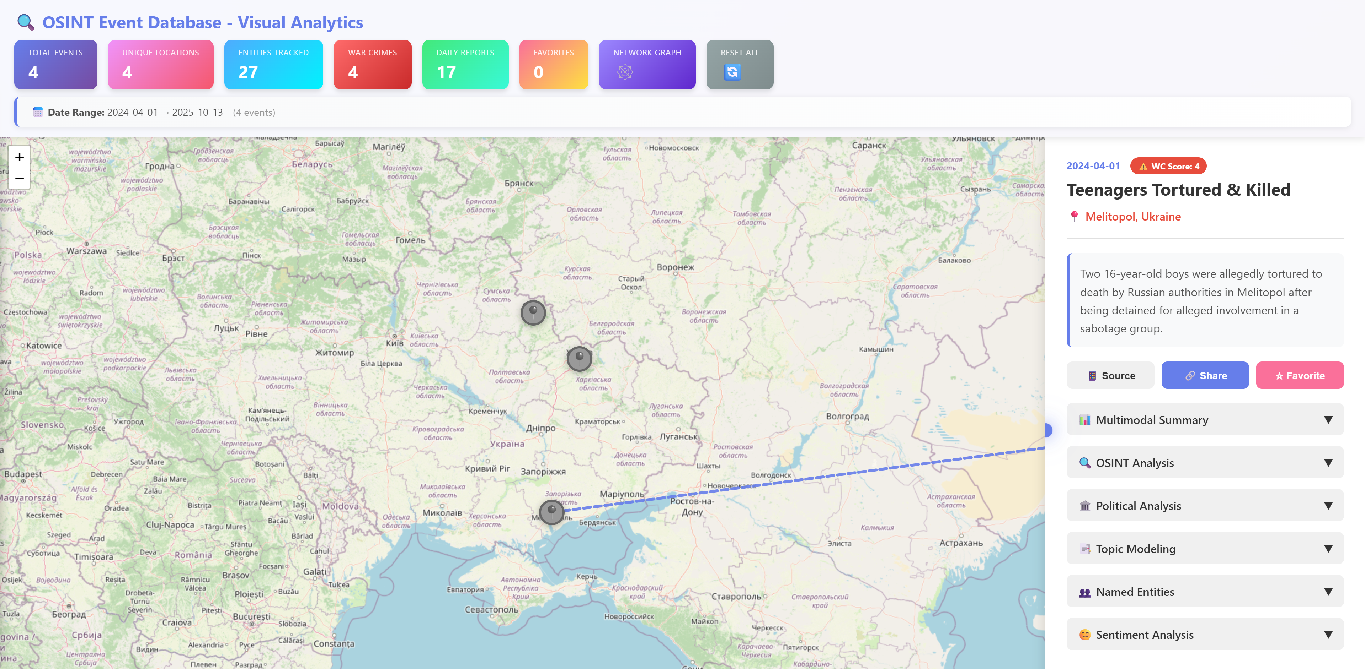Click the Network Graph icon card
Viewport: 1365px width, 669px height.
coord(646,65)
